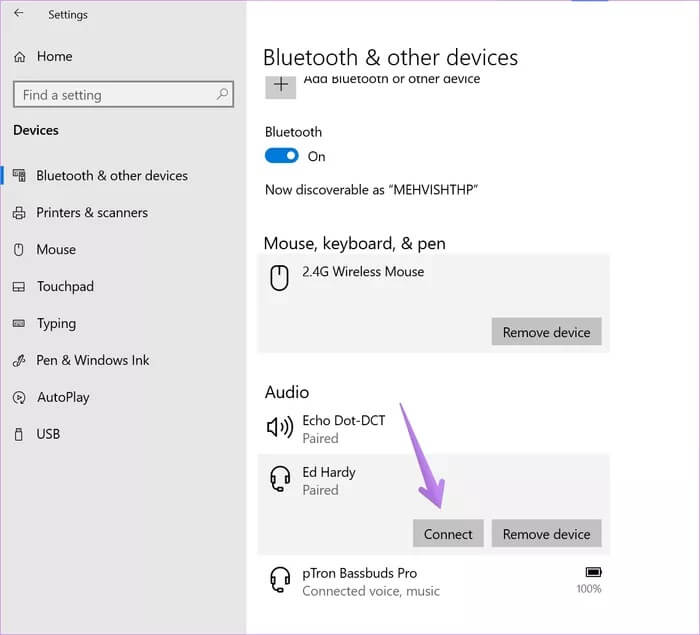Screen dimensions: 700x635
Task: Click the search magnifier icon
Action: tap(222, 94)
